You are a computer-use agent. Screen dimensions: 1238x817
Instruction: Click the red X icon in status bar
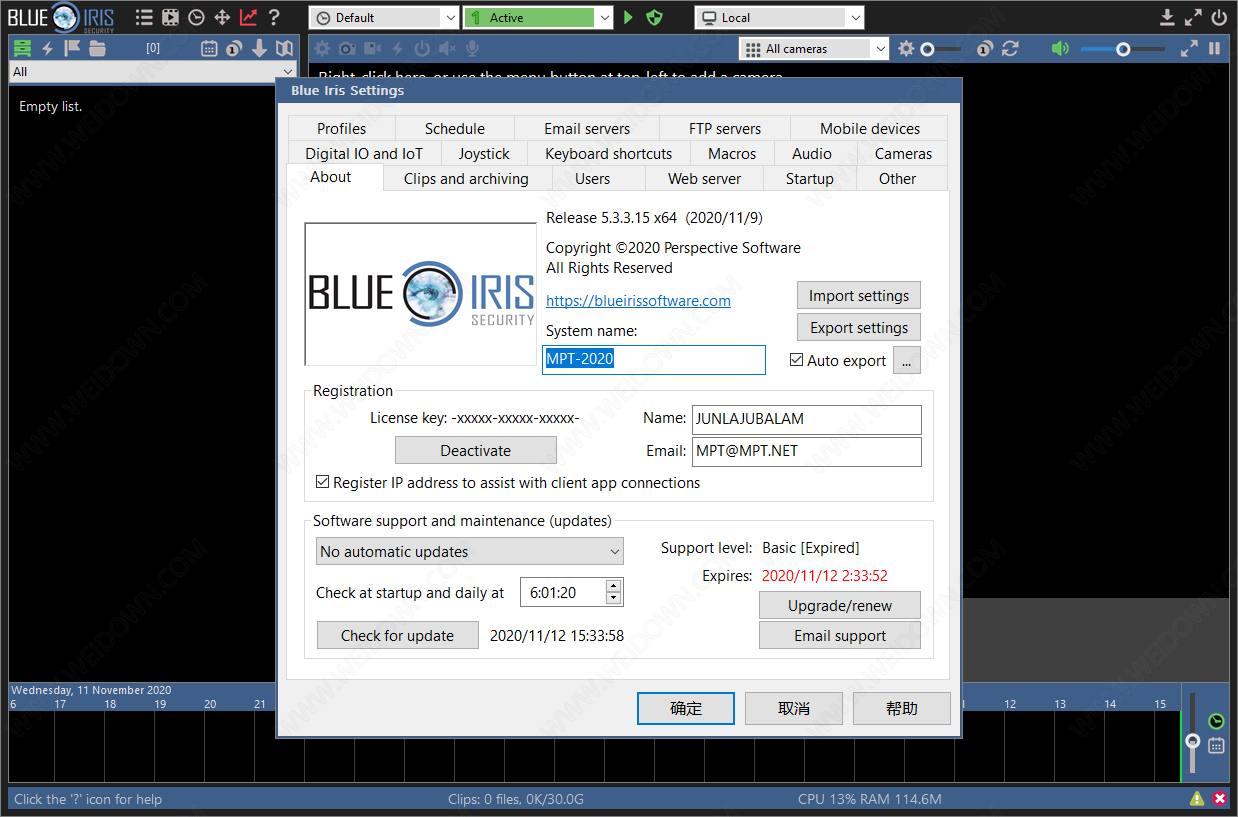coord(1220,798)
